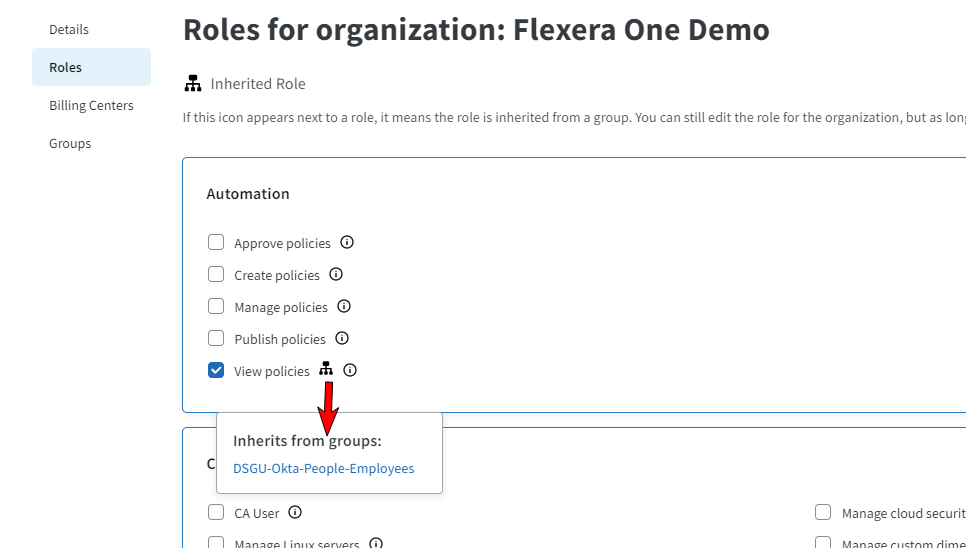
Task: Toggle the Manage cloud security checkbox
Action: (823, 512)
